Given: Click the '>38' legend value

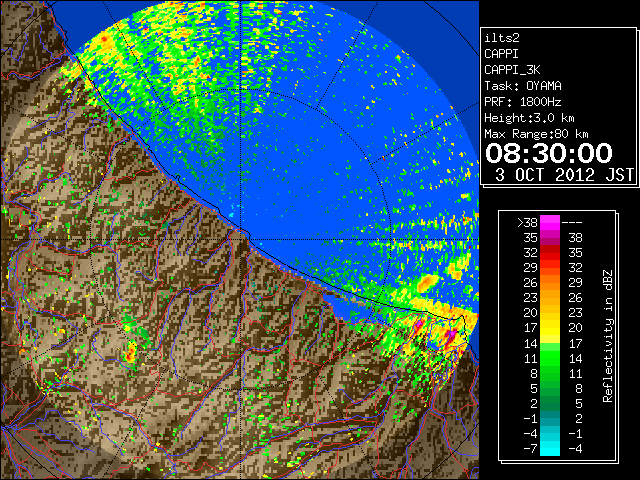Looking at the screenshot, I should (527, 223).
